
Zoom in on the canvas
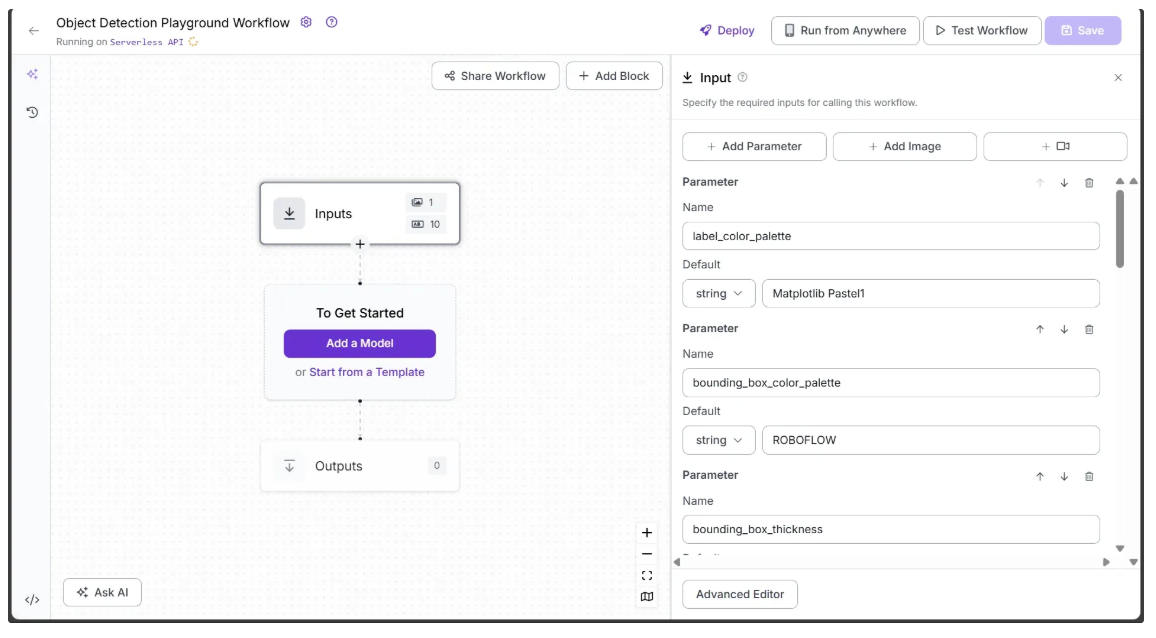click(x=647, y=533)
